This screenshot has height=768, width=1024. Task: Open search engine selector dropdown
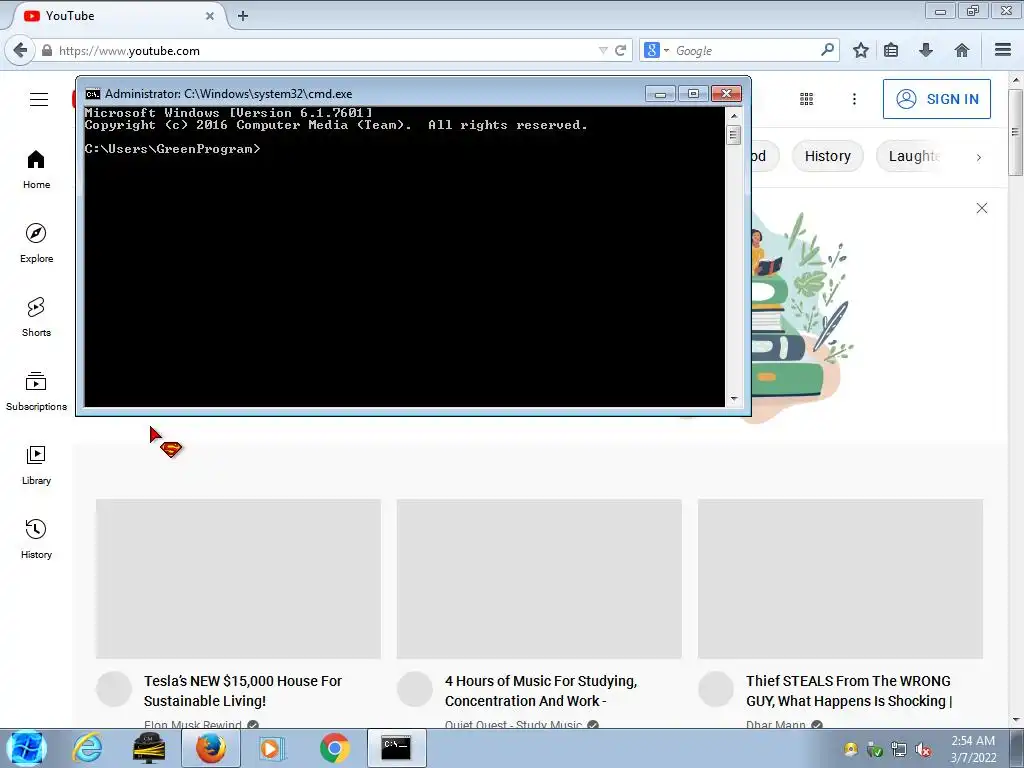point(656,50)
